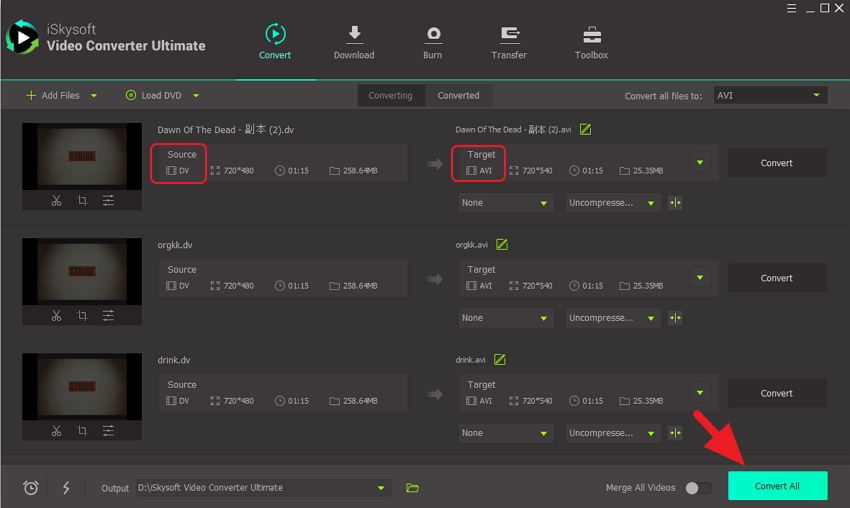Switch to the Converted list tab

458,96
